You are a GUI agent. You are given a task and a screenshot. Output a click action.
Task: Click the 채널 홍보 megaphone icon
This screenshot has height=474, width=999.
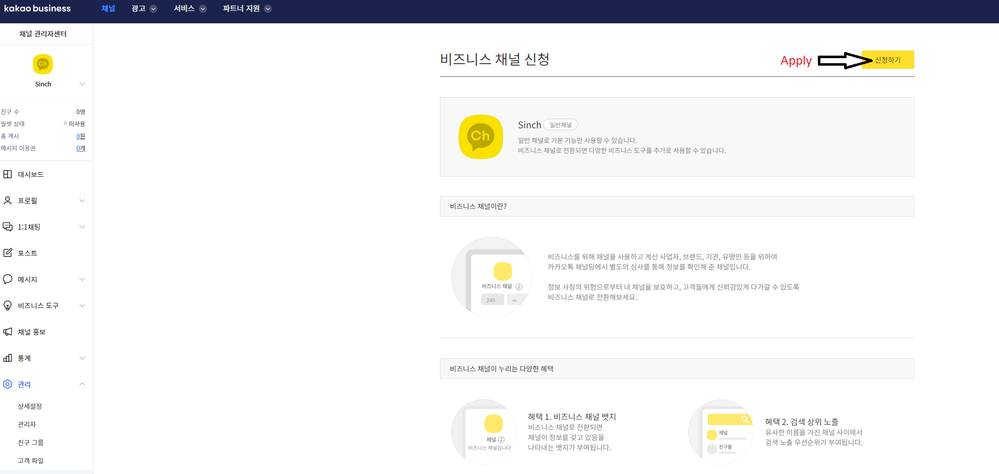pyautogui.click(x=8, y=332)
